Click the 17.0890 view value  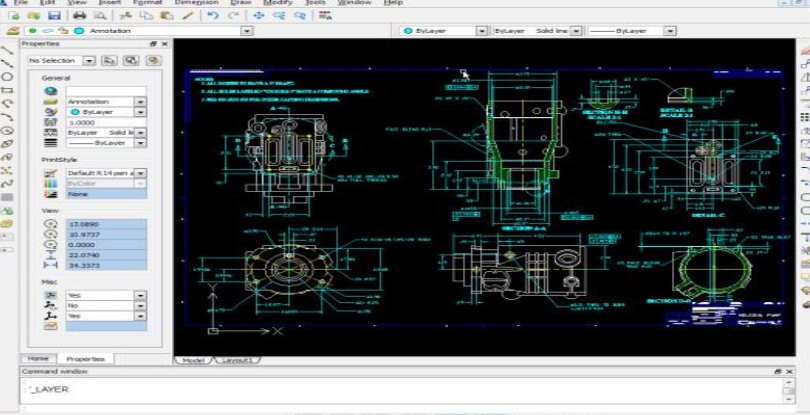[x=106, y=224]
